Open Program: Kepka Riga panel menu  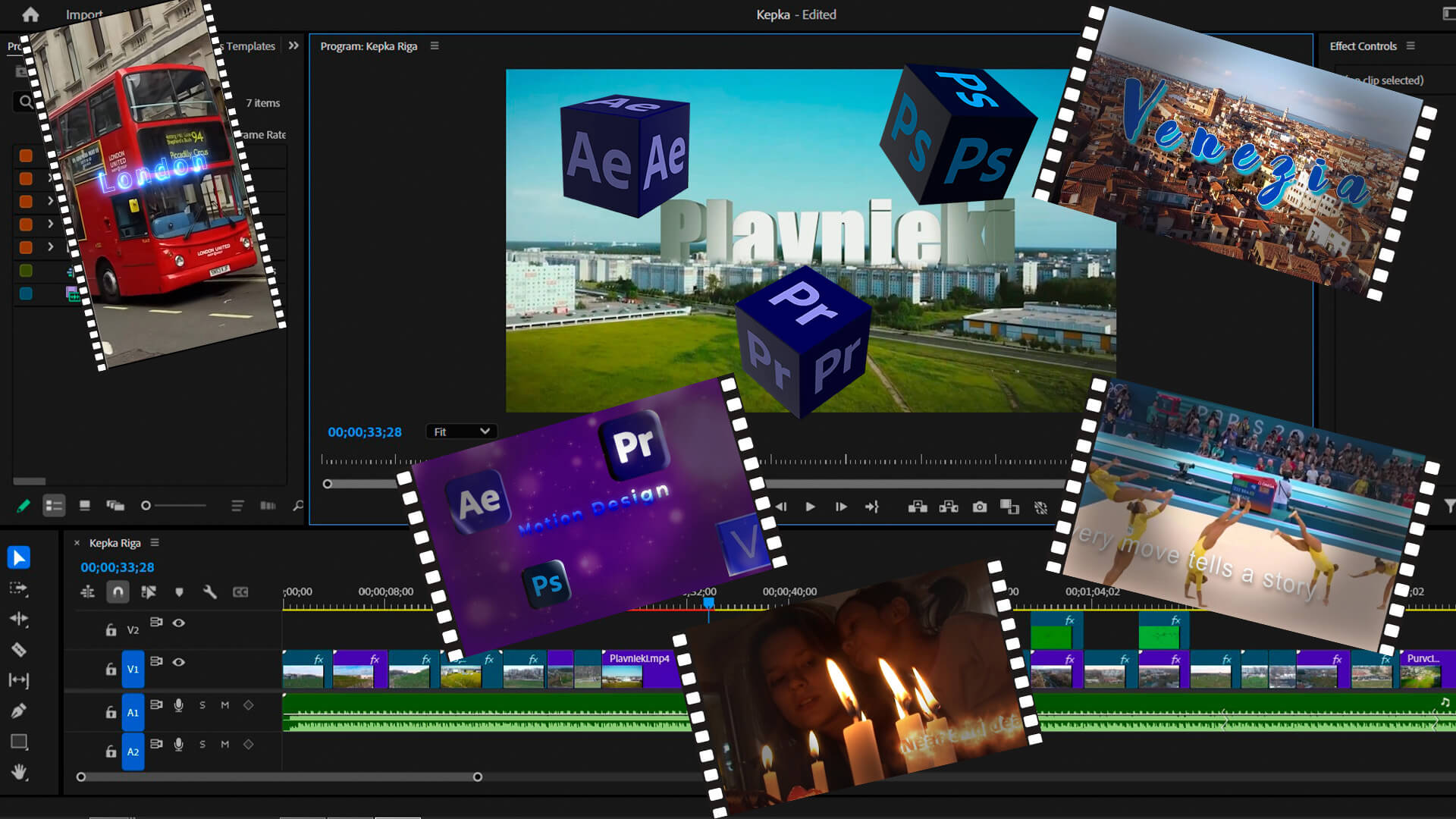coord(435,45)
